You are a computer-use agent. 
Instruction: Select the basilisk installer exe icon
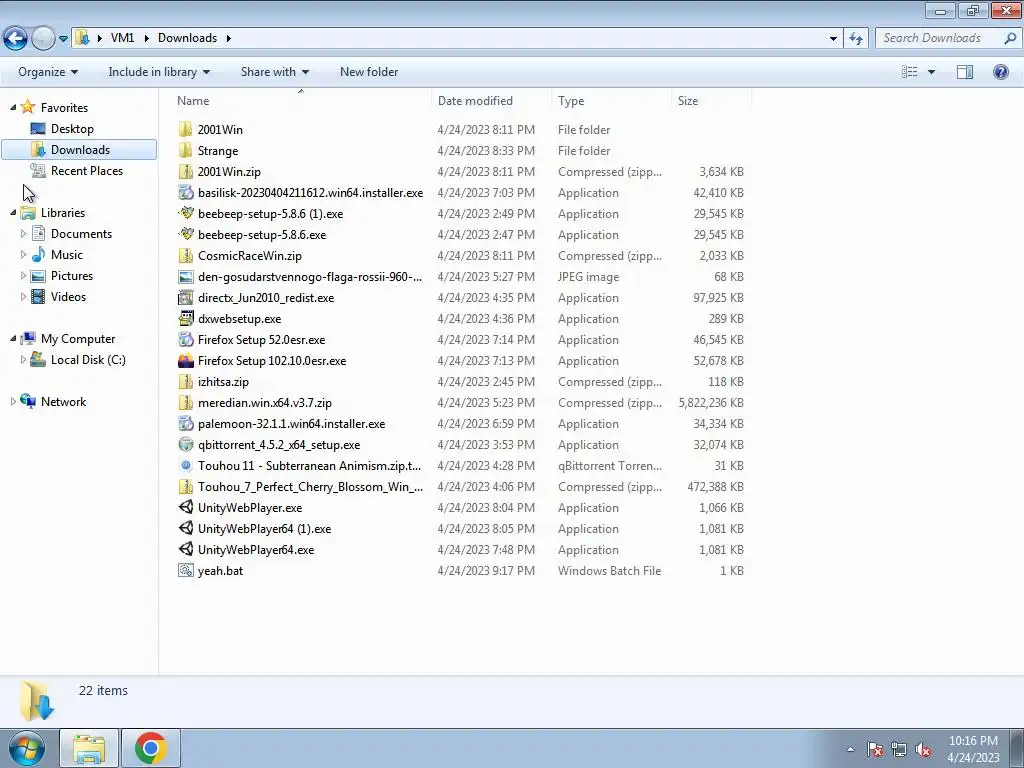click(185, 193)
